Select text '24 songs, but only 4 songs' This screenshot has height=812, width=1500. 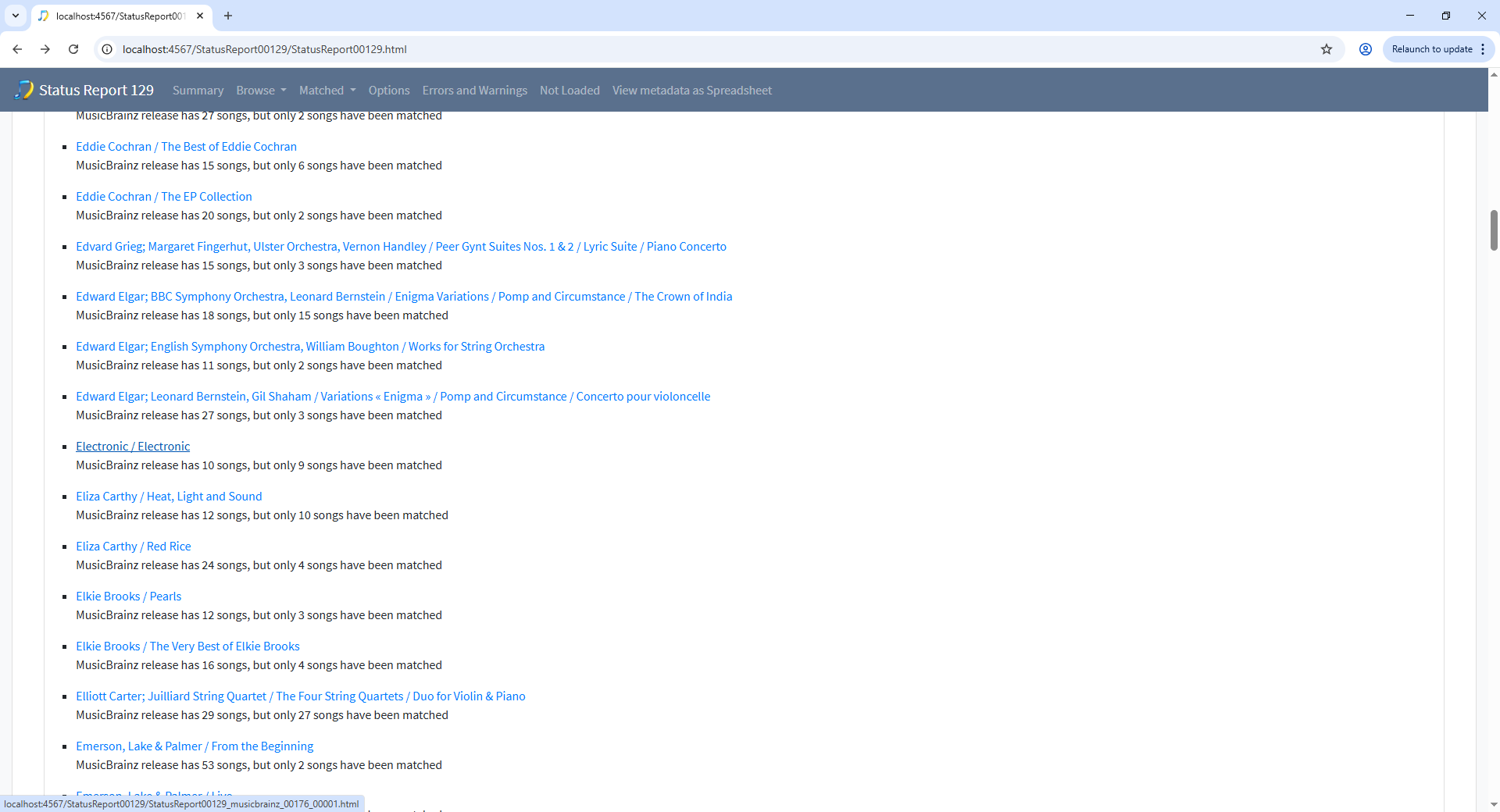(270, 565)
